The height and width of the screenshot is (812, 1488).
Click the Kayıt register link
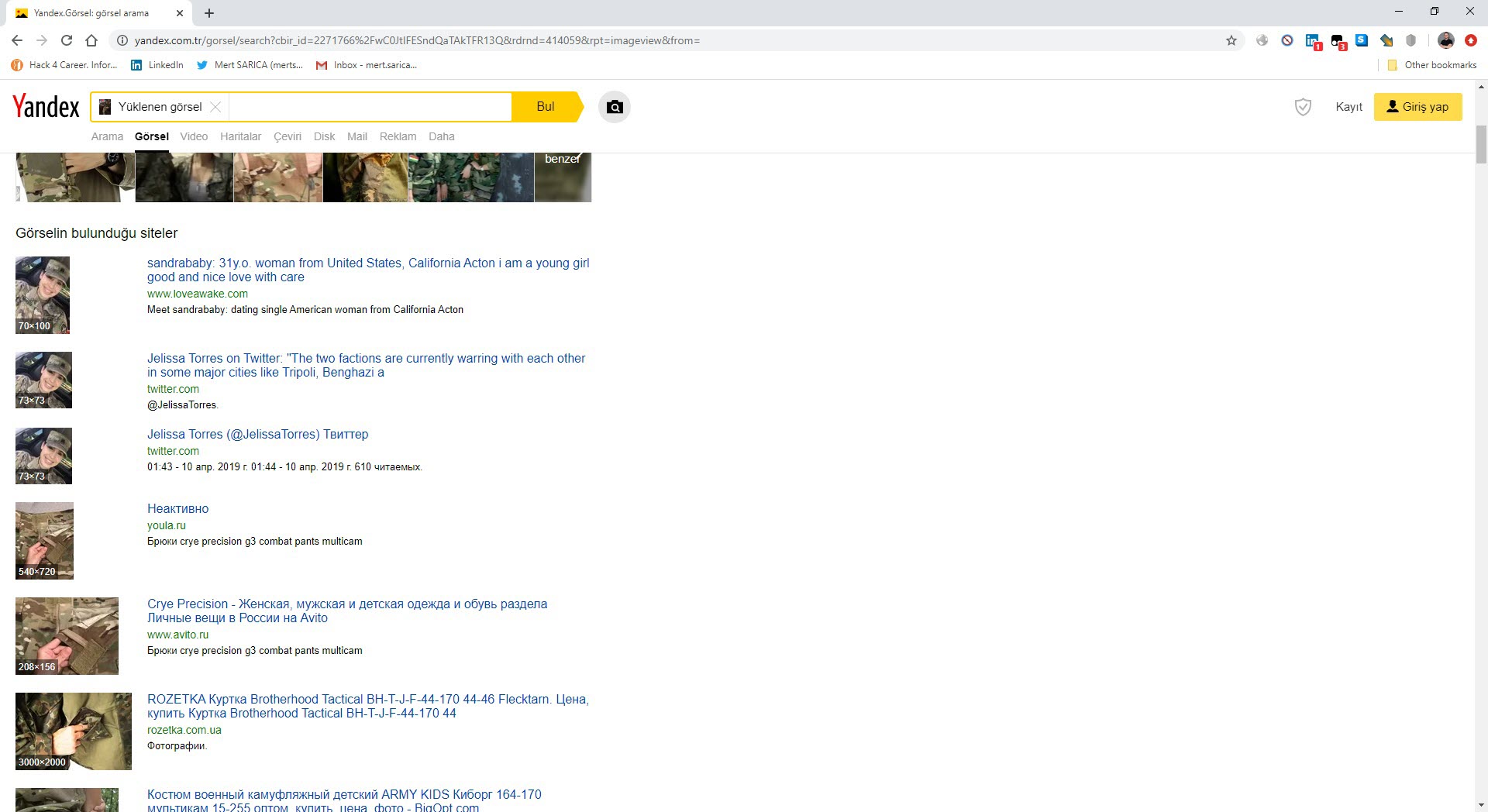pyautogui.click(x=1348, y=107)
